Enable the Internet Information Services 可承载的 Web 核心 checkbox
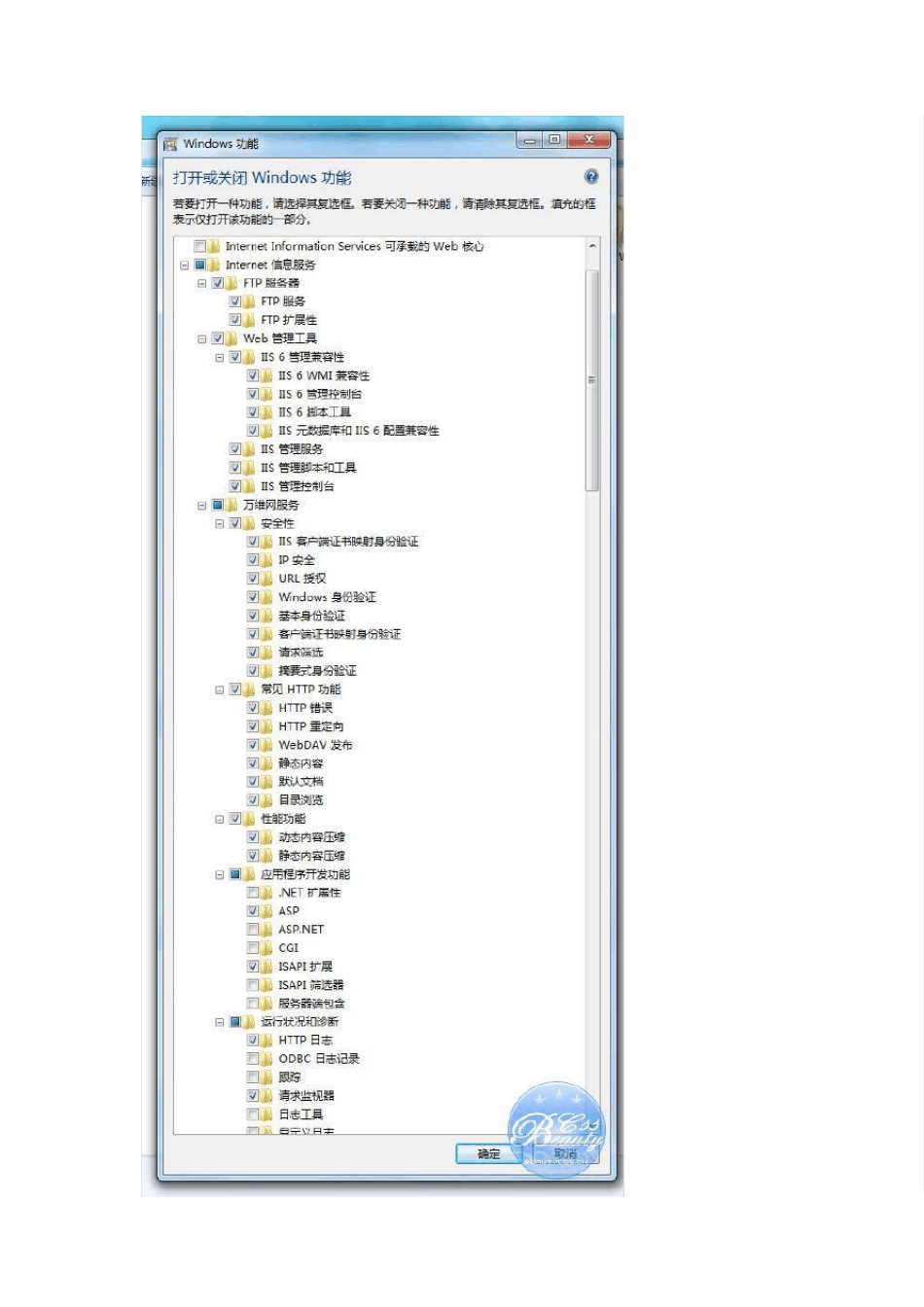This screenshot has width=924, height=1307. click(199, 246)
